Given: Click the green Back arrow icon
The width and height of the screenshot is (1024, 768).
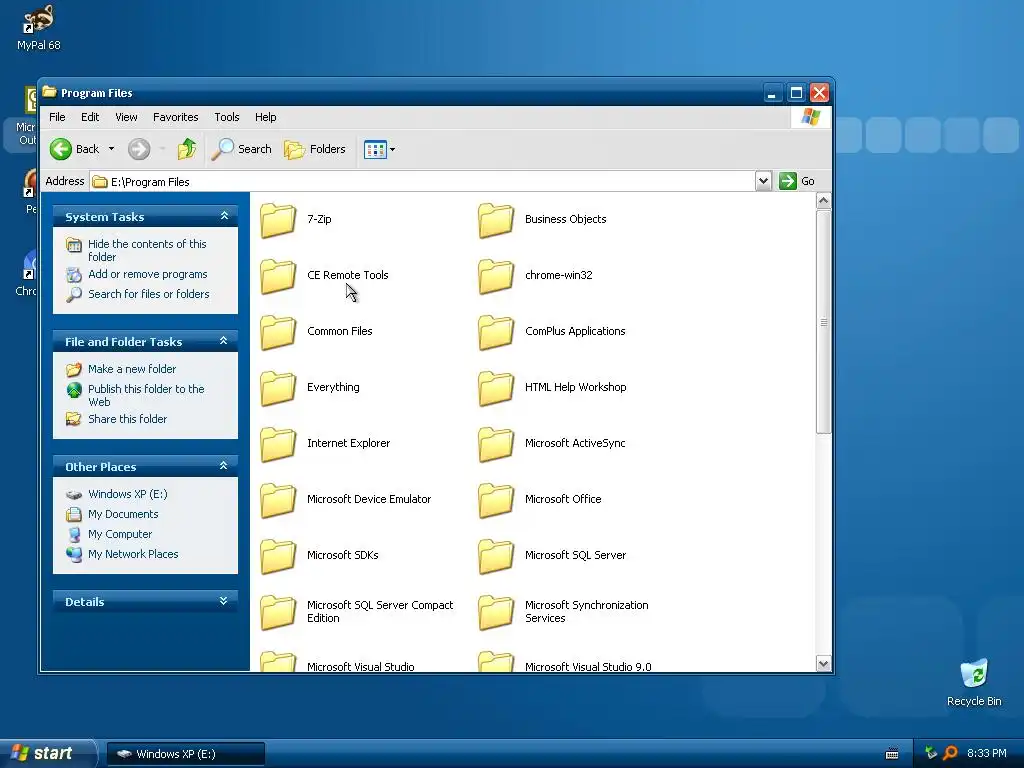Looking at the screenshot, I should coord(61,149).
